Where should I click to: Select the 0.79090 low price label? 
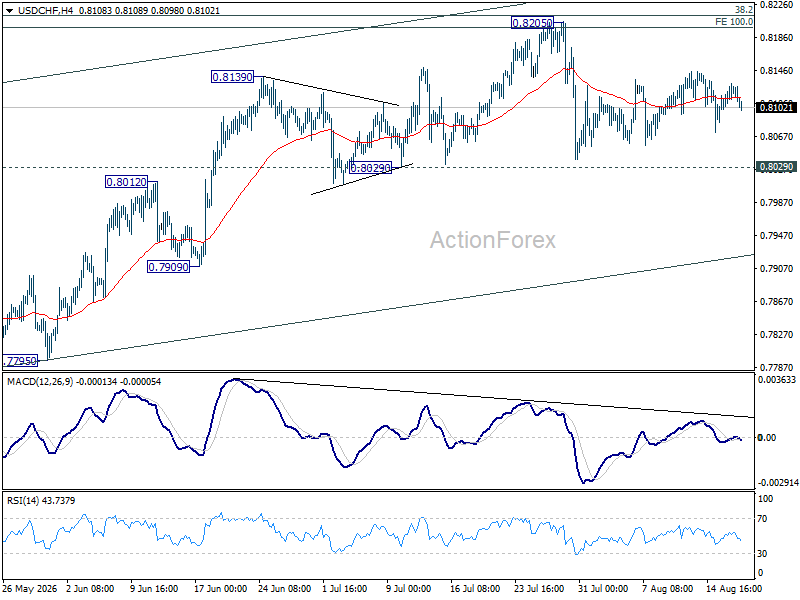[168, 266]
